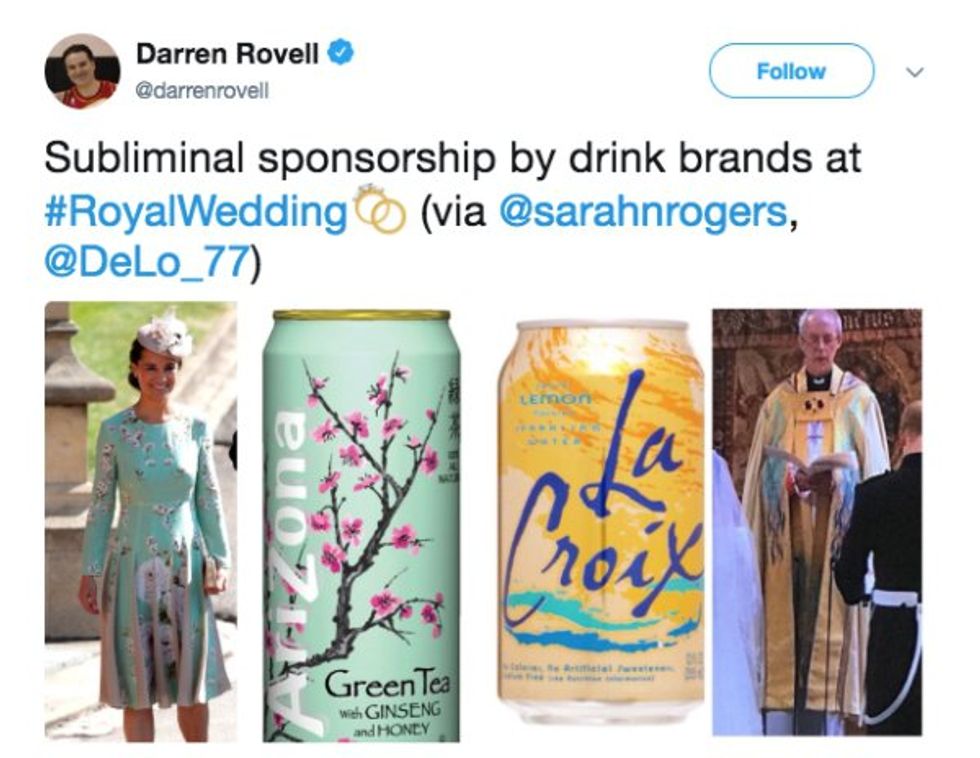Open the woman in floral dress photo
Image resolution: width=980 pixels, height=758 pixels.
pos(141,522)
